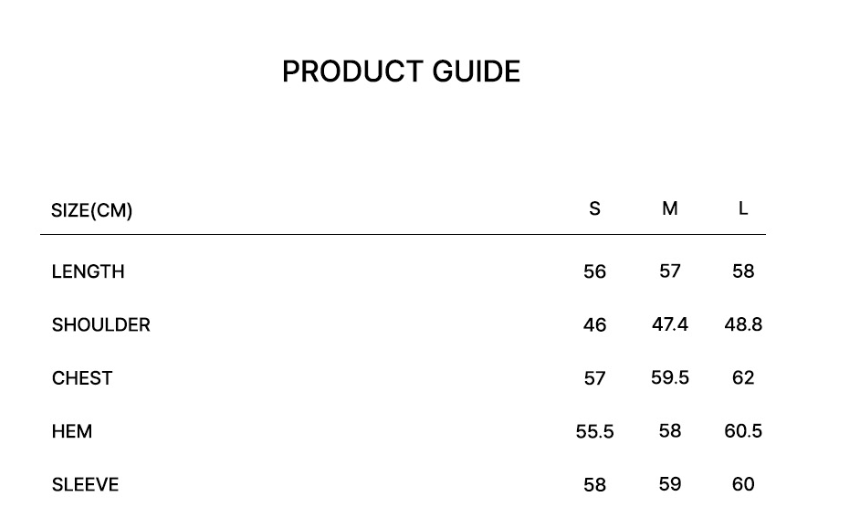Click the SHOULDER row label

[101, 325]
